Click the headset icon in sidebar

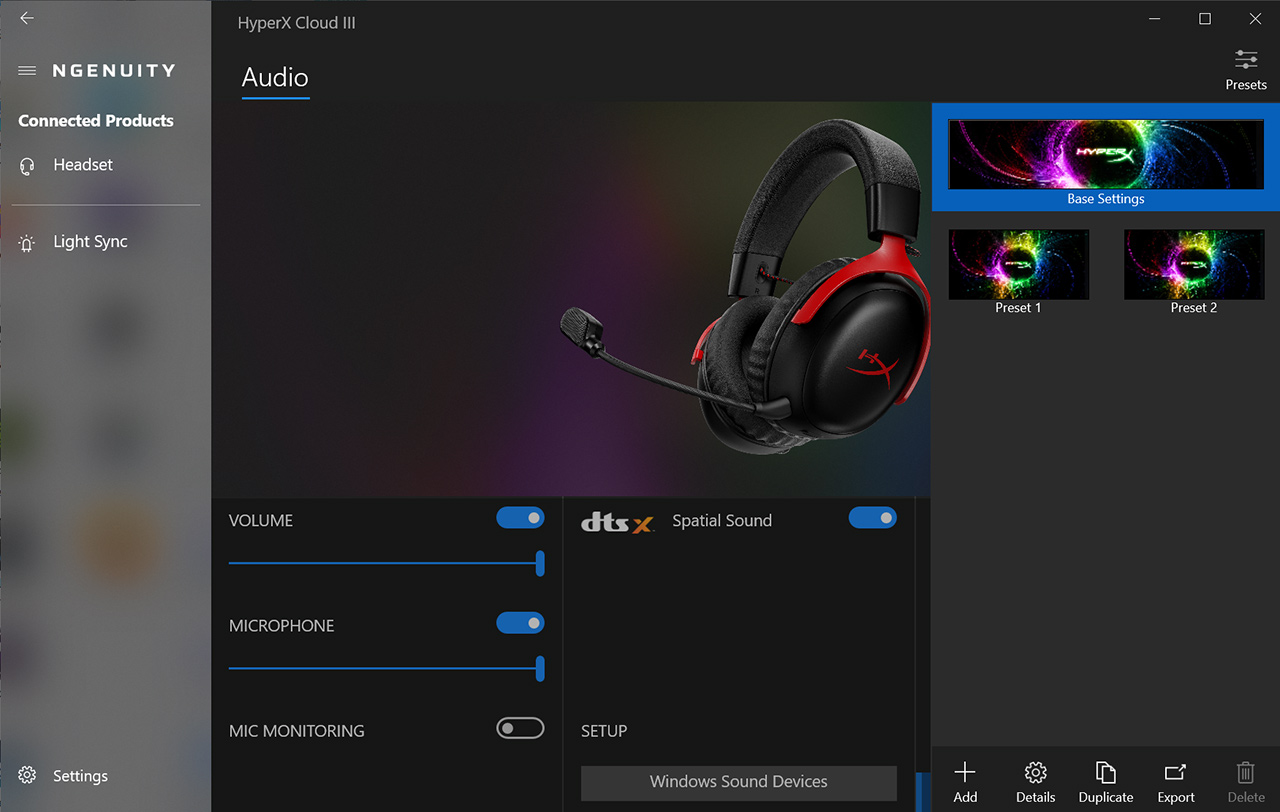28,166
